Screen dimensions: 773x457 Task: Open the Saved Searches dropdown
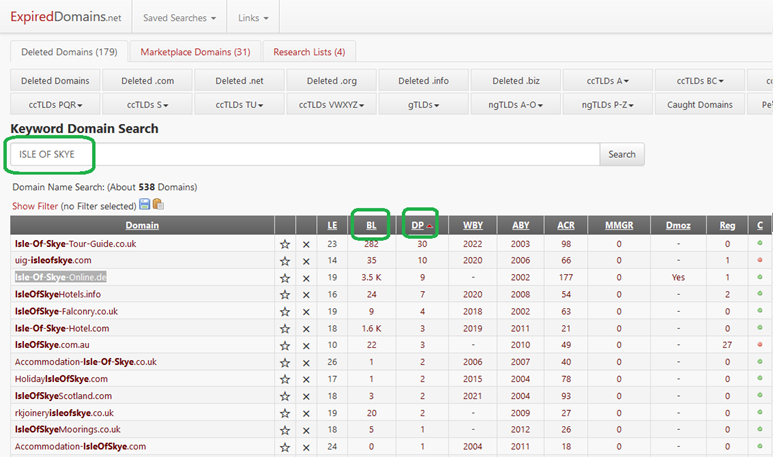179,18
